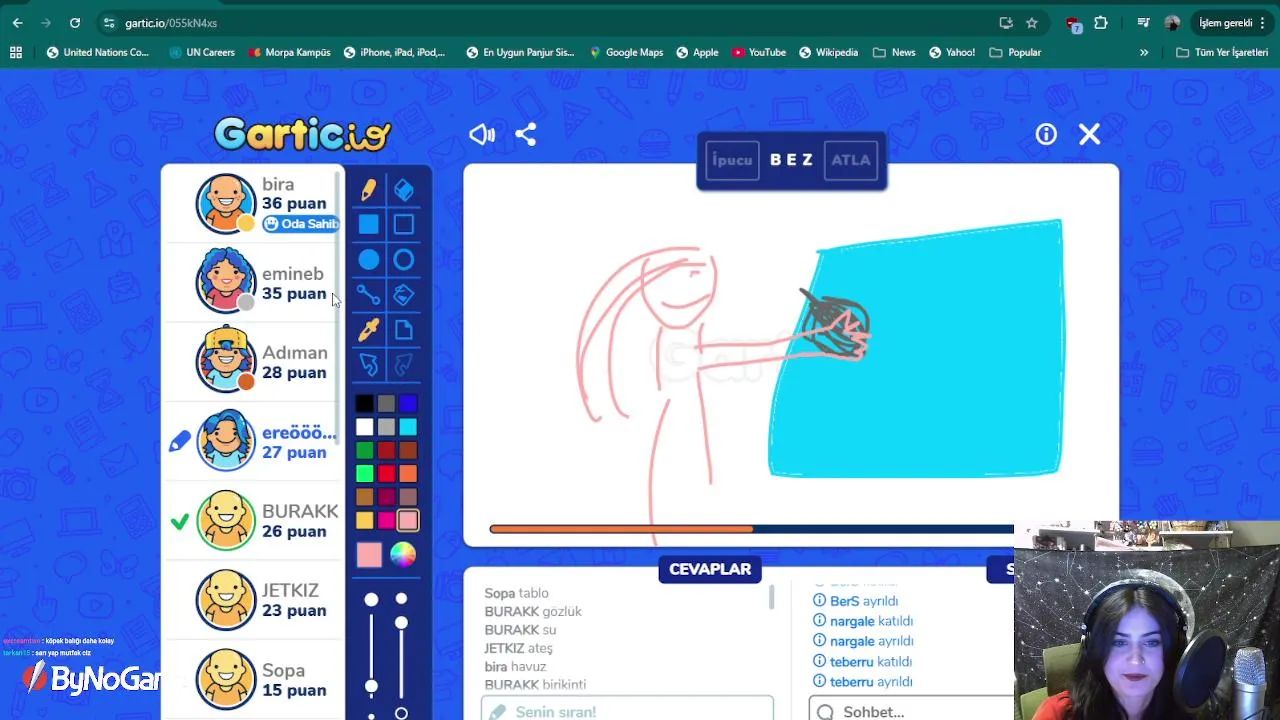Open the rainbow custom color wheel
The image size is (1280, 720).
click(403, 556)
